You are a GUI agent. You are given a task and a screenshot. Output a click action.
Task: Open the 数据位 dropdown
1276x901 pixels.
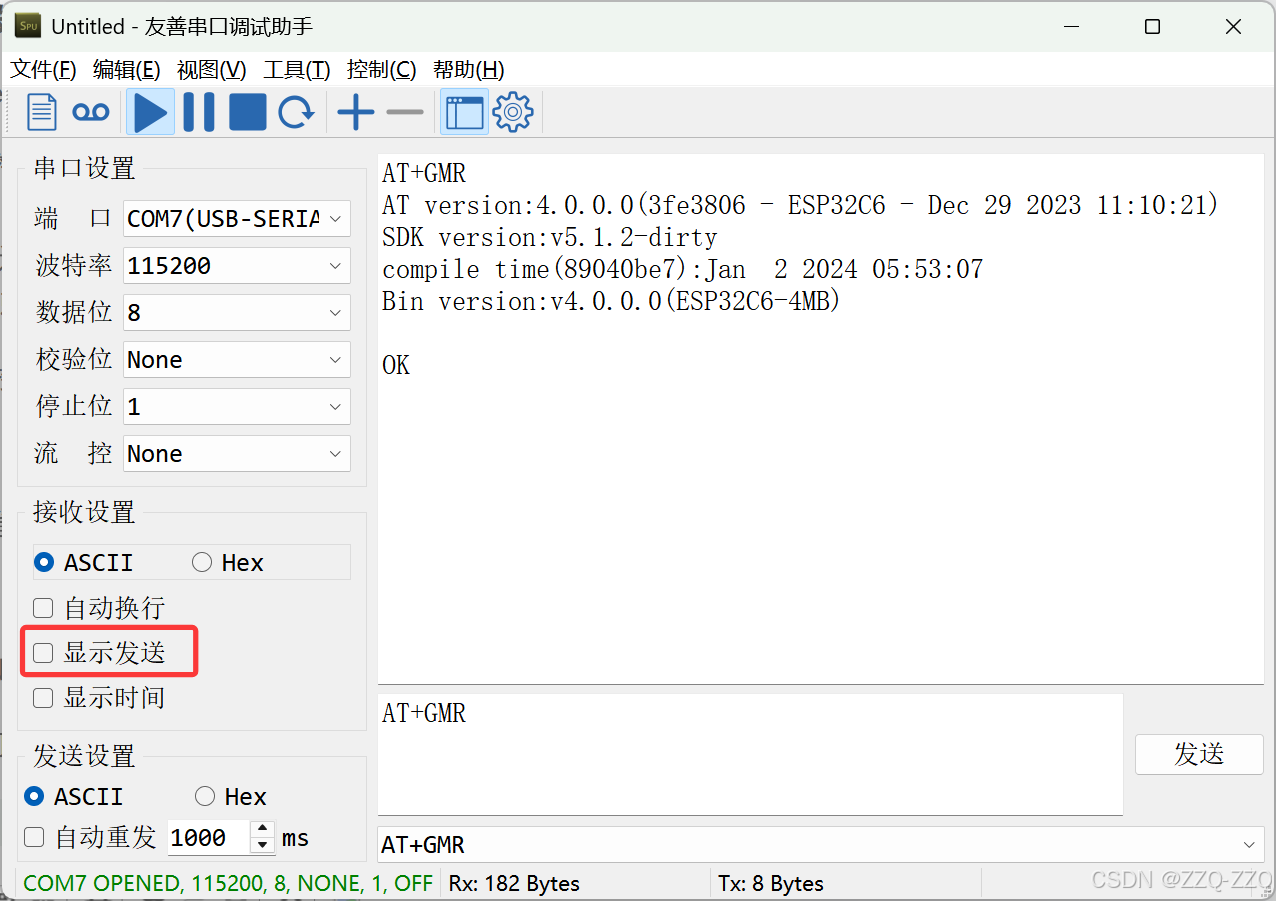coord(237,313)
